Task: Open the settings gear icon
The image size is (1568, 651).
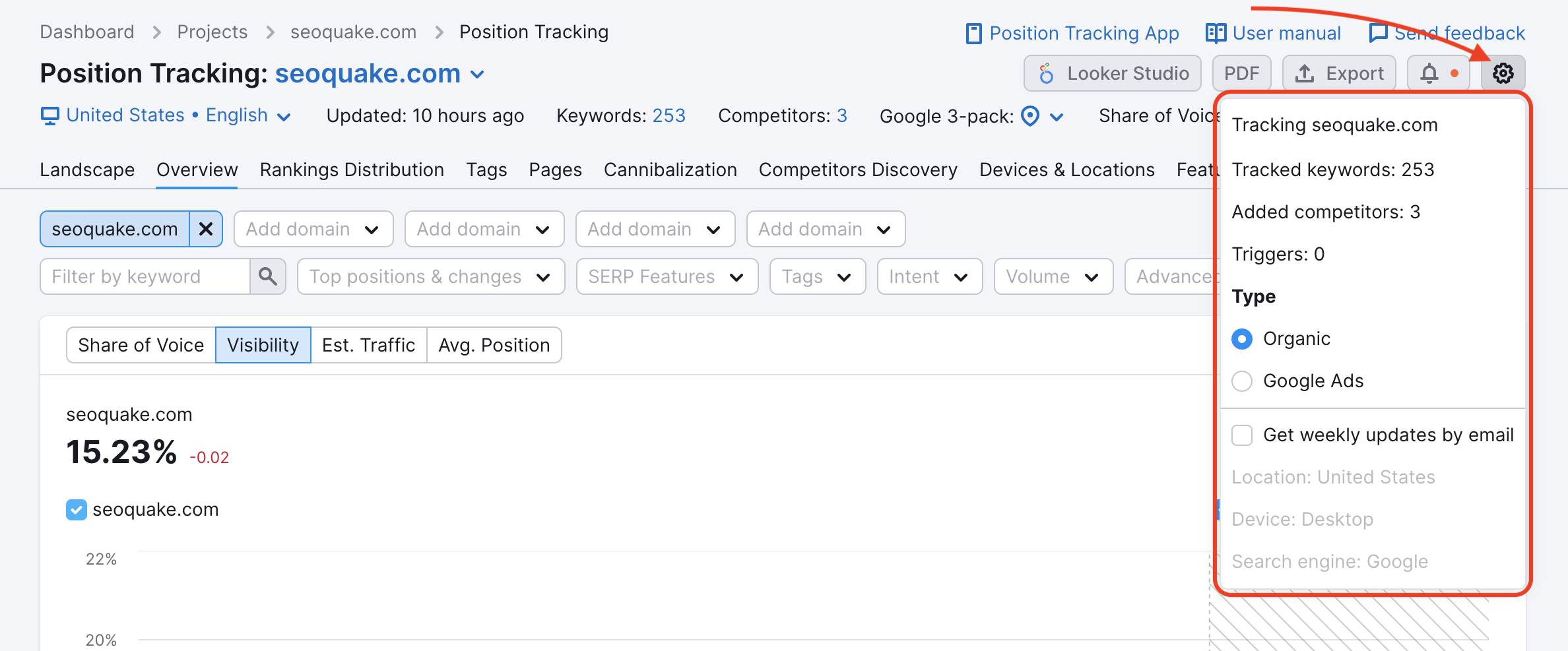Action: (1503, 73)
